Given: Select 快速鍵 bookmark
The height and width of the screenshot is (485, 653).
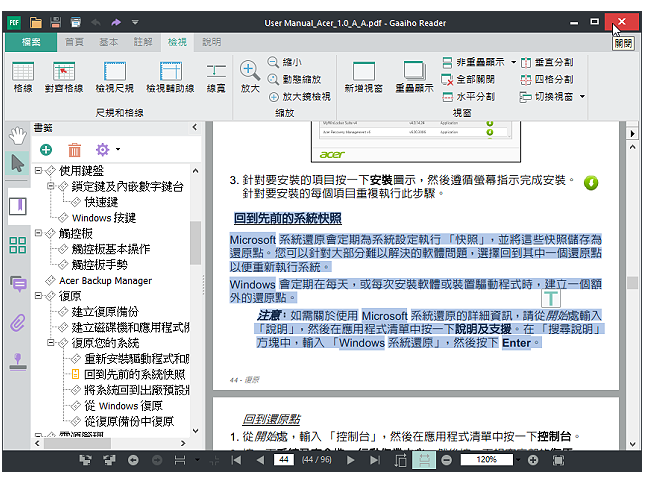Looking at the screenshot, I should coord(101,202).
